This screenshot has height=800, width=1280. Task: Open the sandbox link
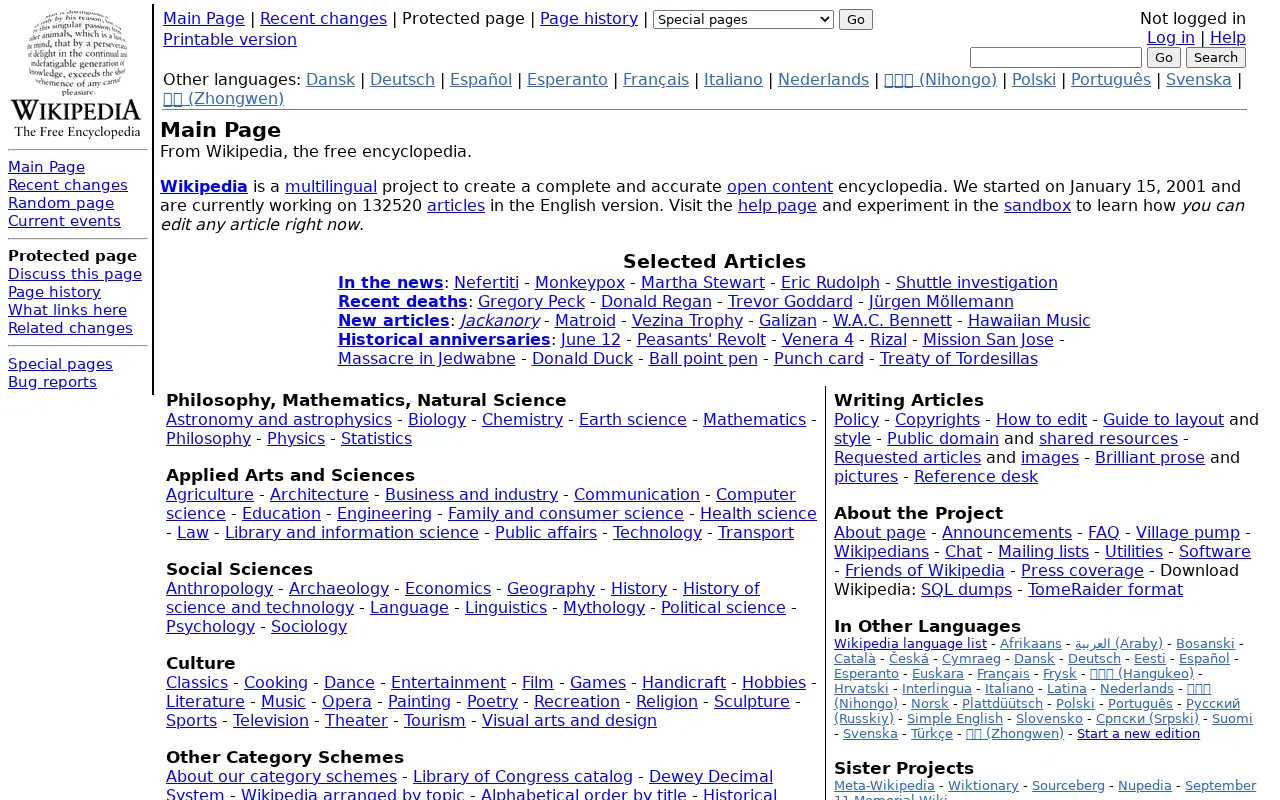coord(1037,205)
